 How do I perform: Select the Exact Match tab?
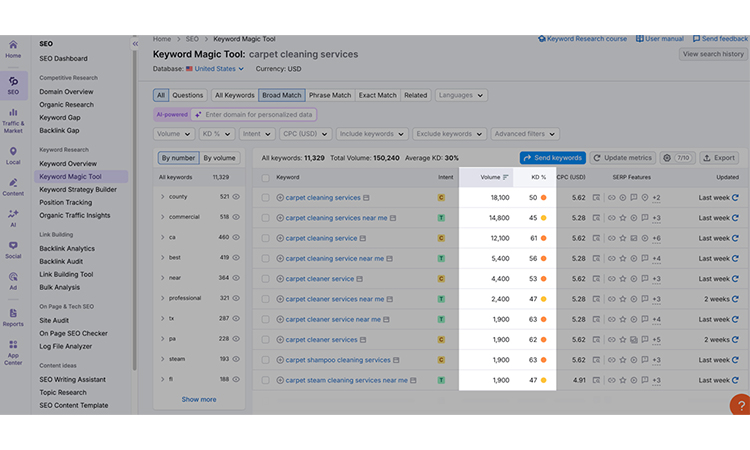tap(377, 95)
